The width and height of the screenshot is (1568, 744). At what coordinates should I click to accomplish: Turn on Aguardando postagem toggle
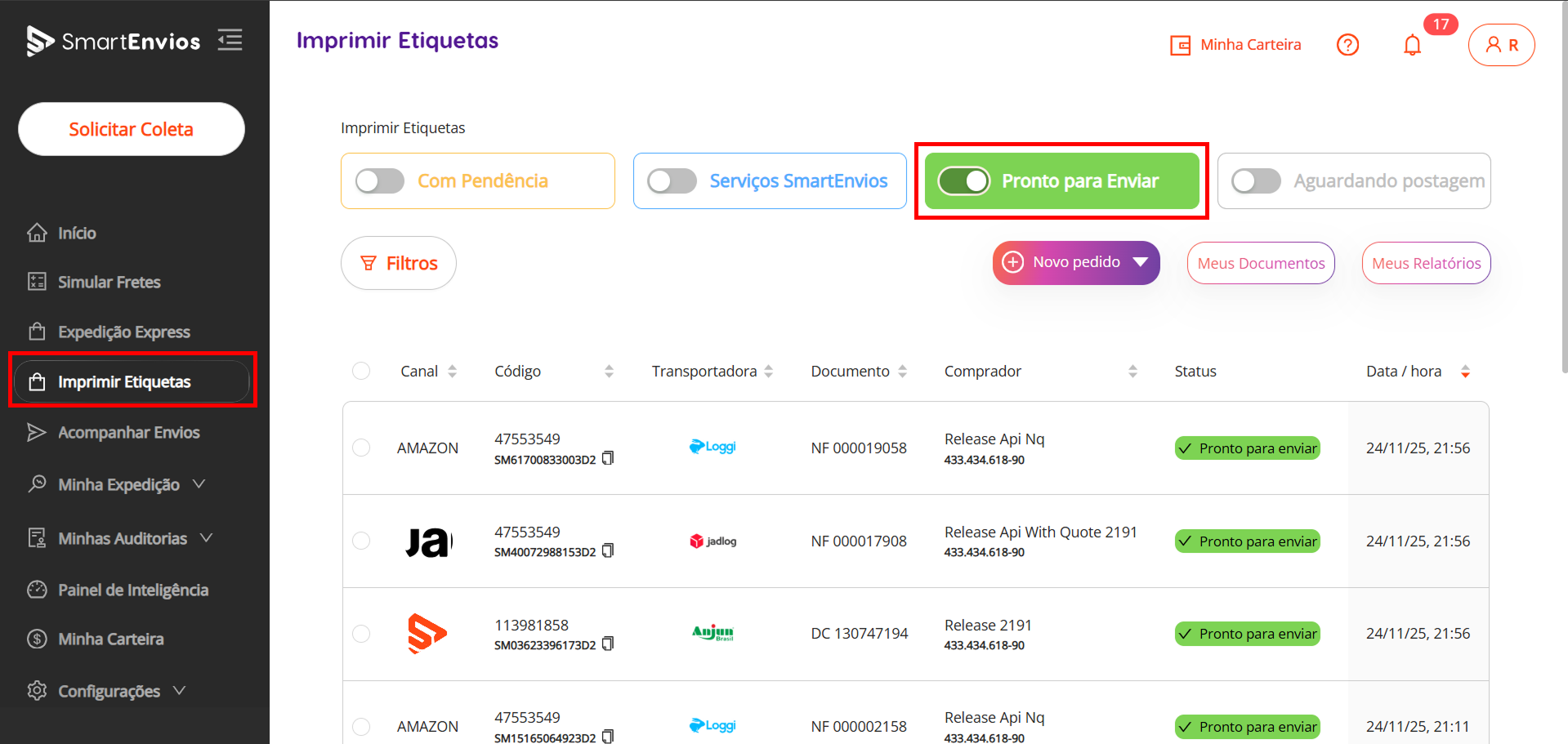[1256, 181]
